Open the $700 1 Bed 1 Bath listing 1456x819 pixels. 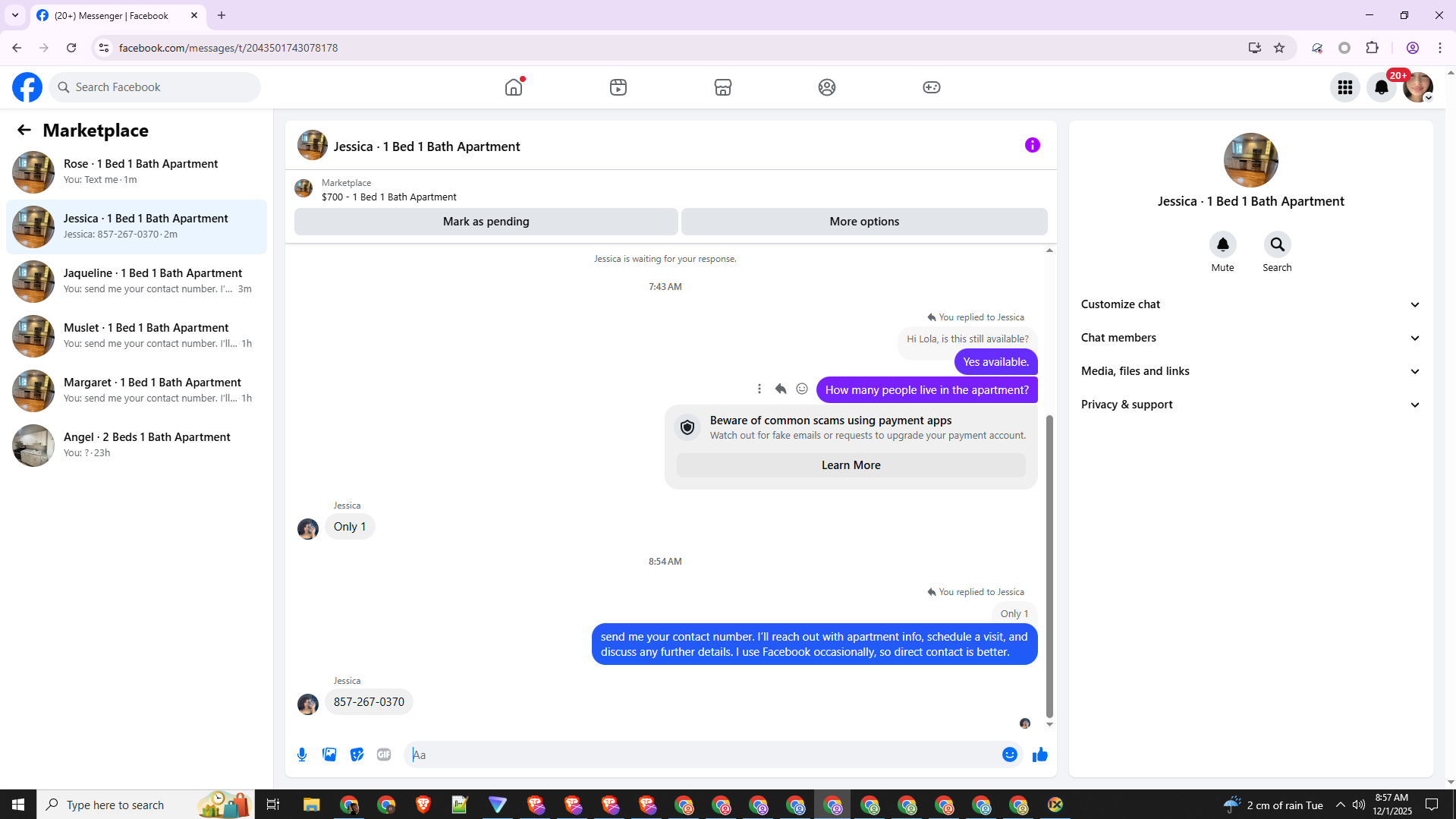coord(388,197)
